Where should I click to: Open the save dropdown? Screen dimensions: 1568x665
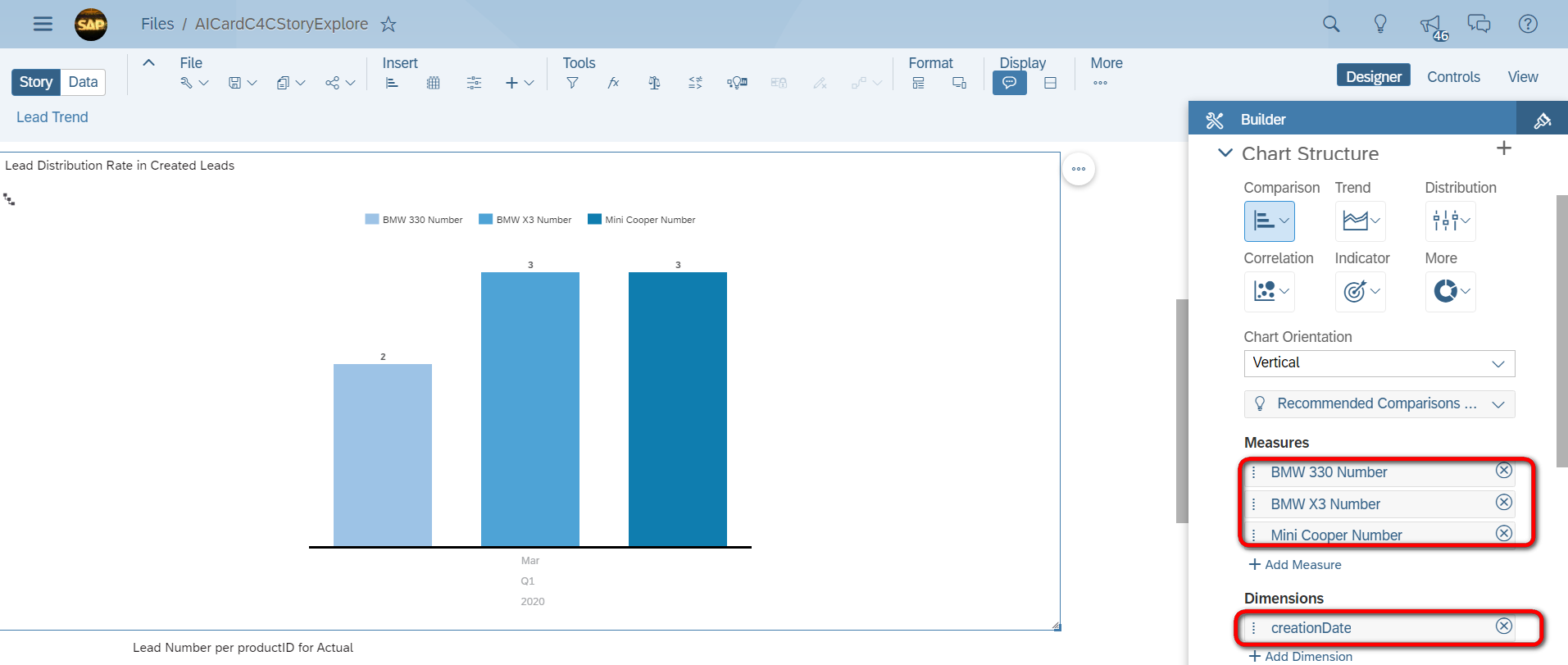point(243,83)
